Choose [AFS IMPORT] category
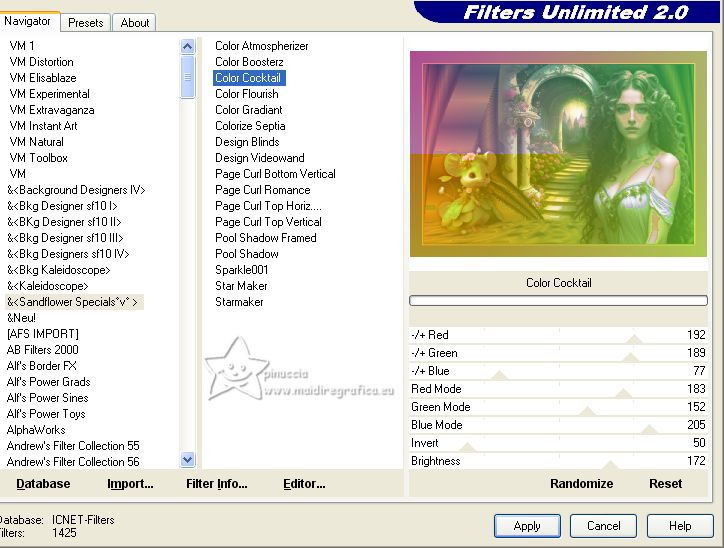This screenshot has height=548, width=724. [42, 334]
